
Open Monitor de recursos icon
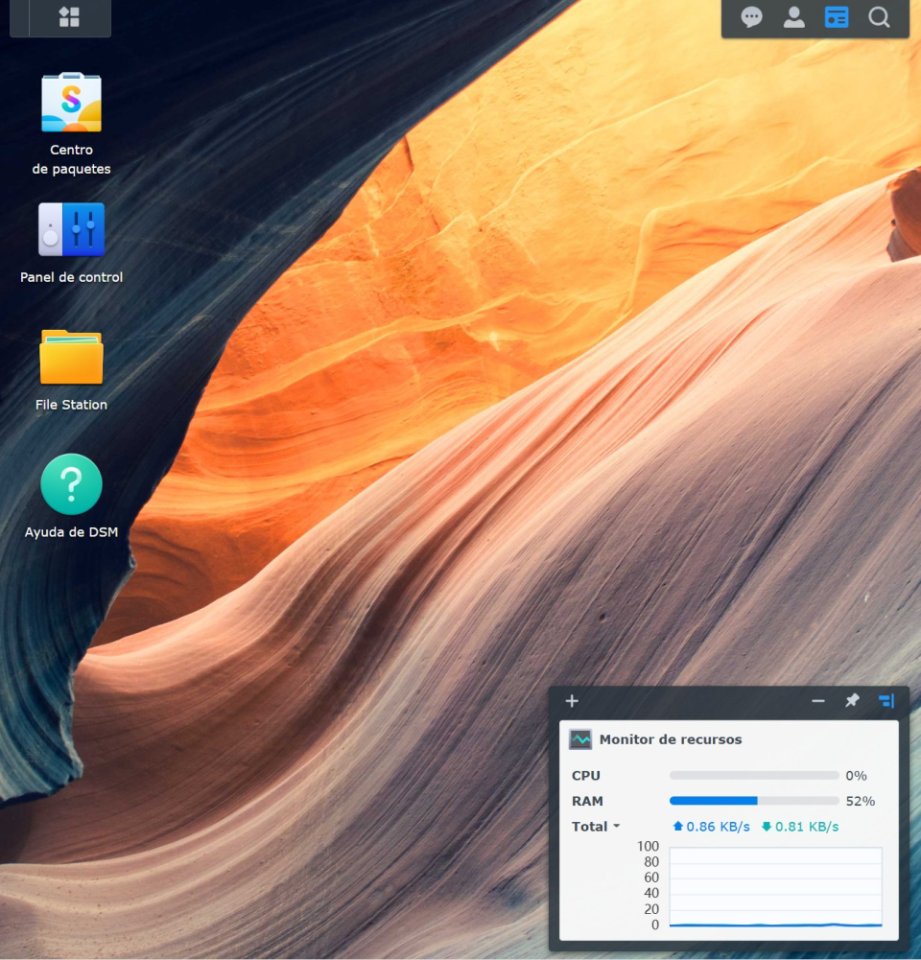coord(581,740)
